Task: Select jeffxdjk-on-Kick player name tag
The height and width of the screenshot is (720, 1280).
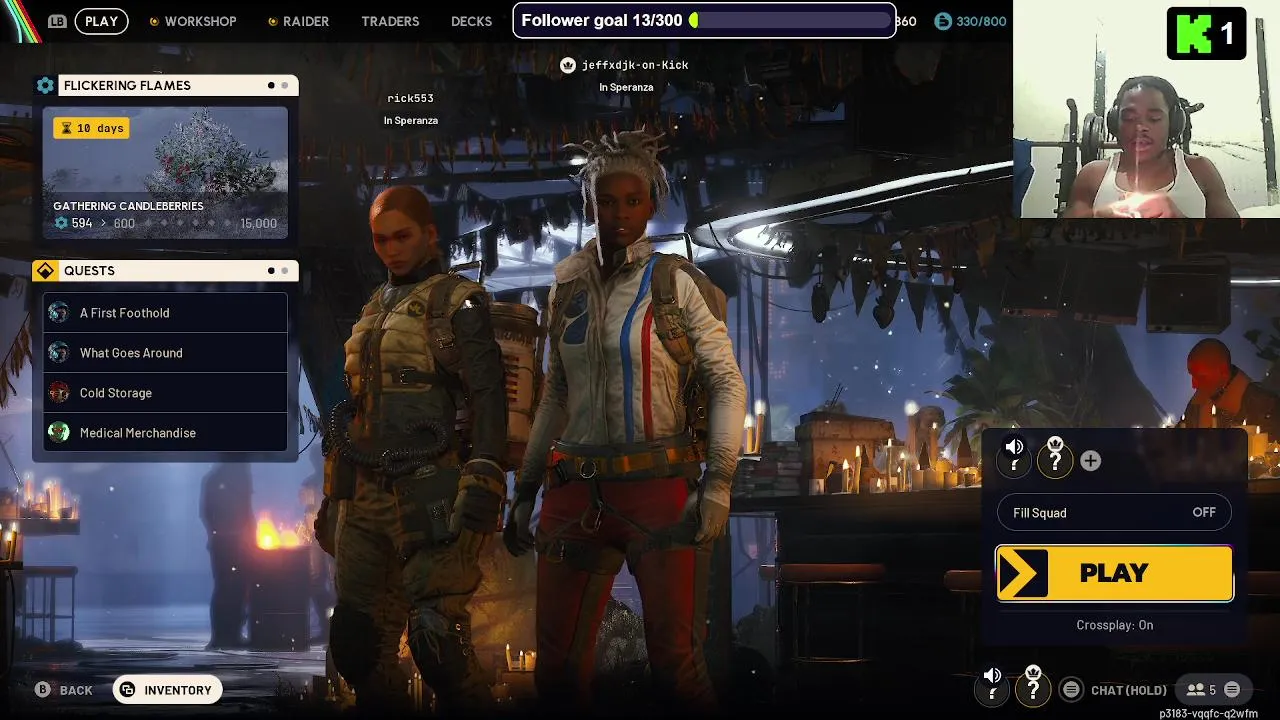Action: [635, 65]
